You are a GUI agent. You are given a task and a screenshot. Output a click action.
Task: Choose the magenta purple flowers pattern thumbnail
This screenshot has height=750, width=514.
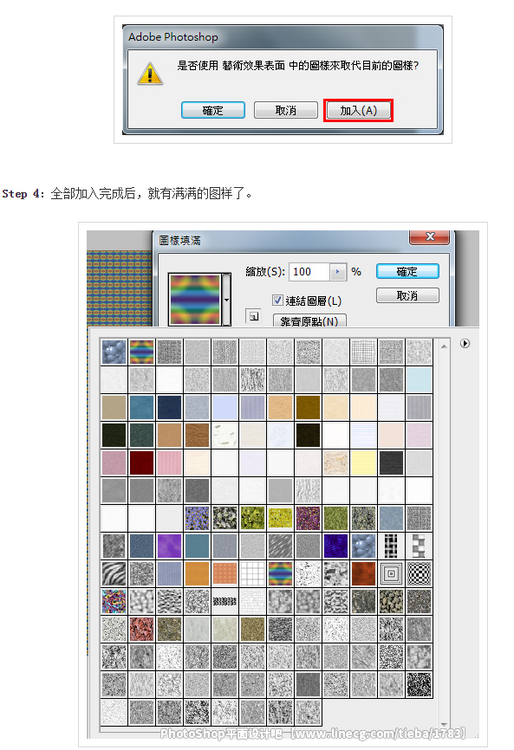[308, 518]
